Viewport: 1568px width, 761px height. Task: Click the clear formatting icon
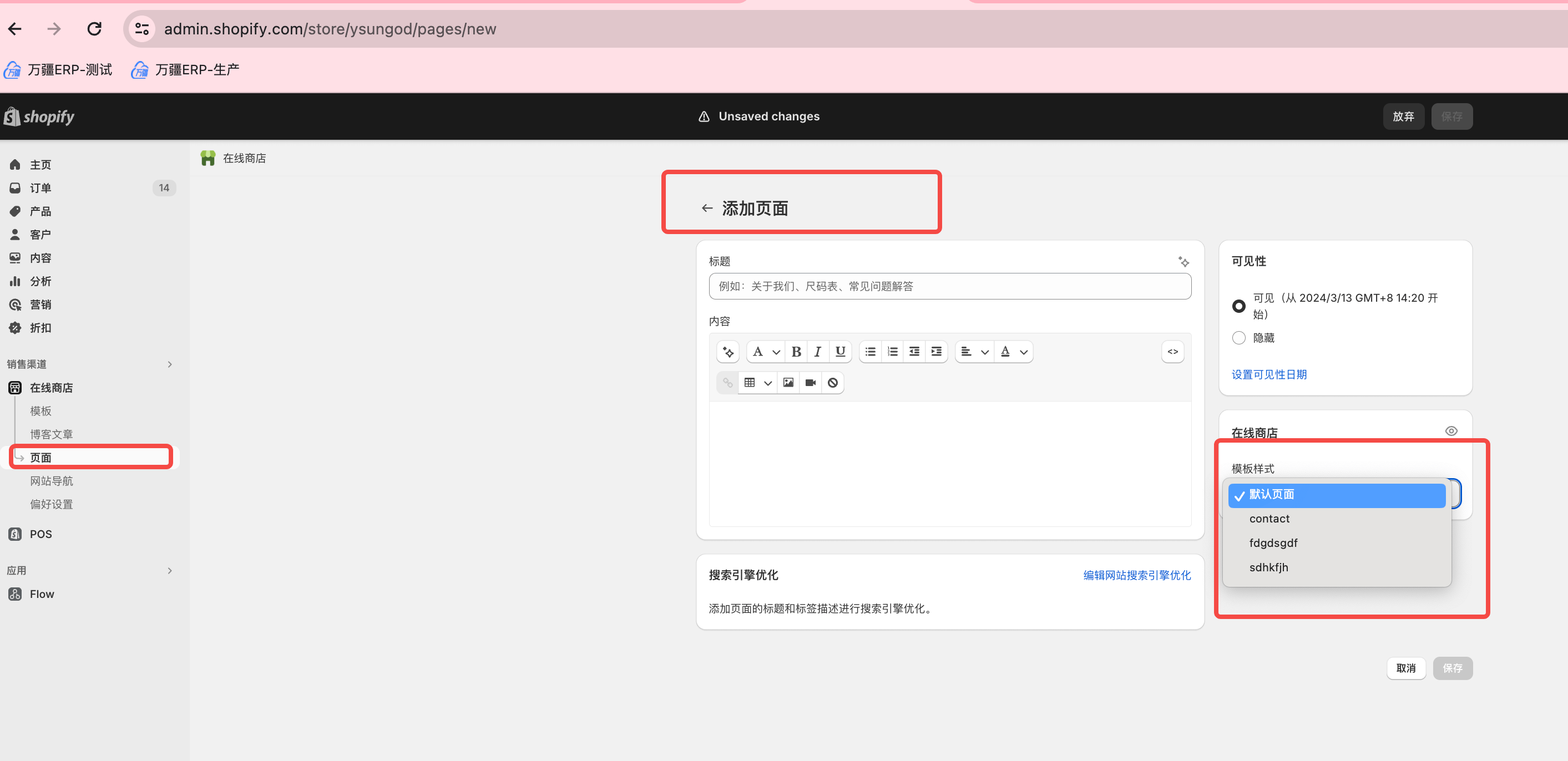click(x=833, y=383)
